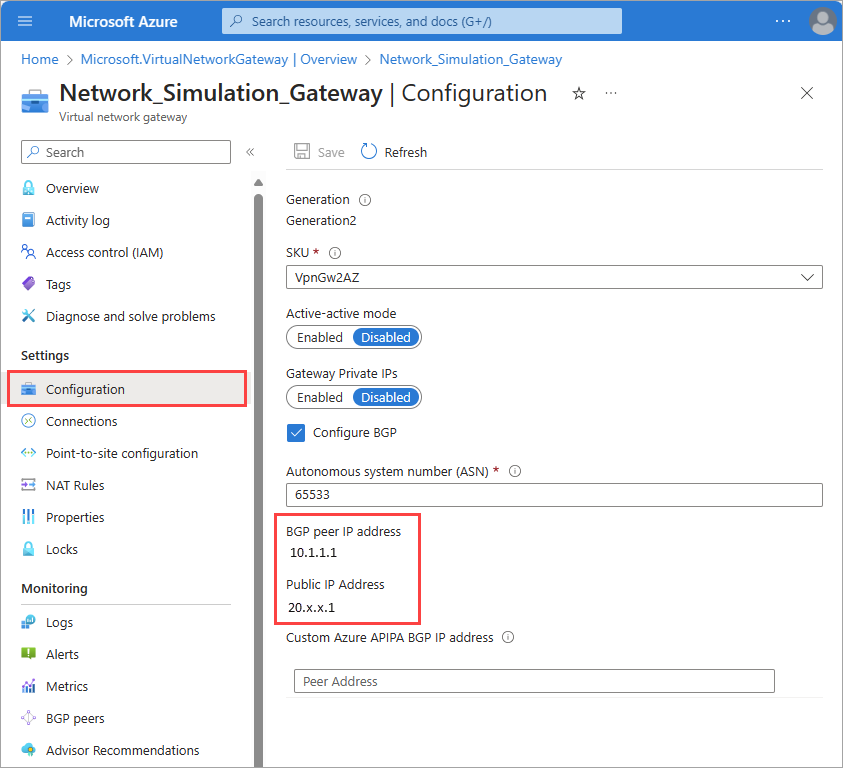Viewport: 843px width, 768px height.
Task: Click the Save button
Action: coord(319,152)
